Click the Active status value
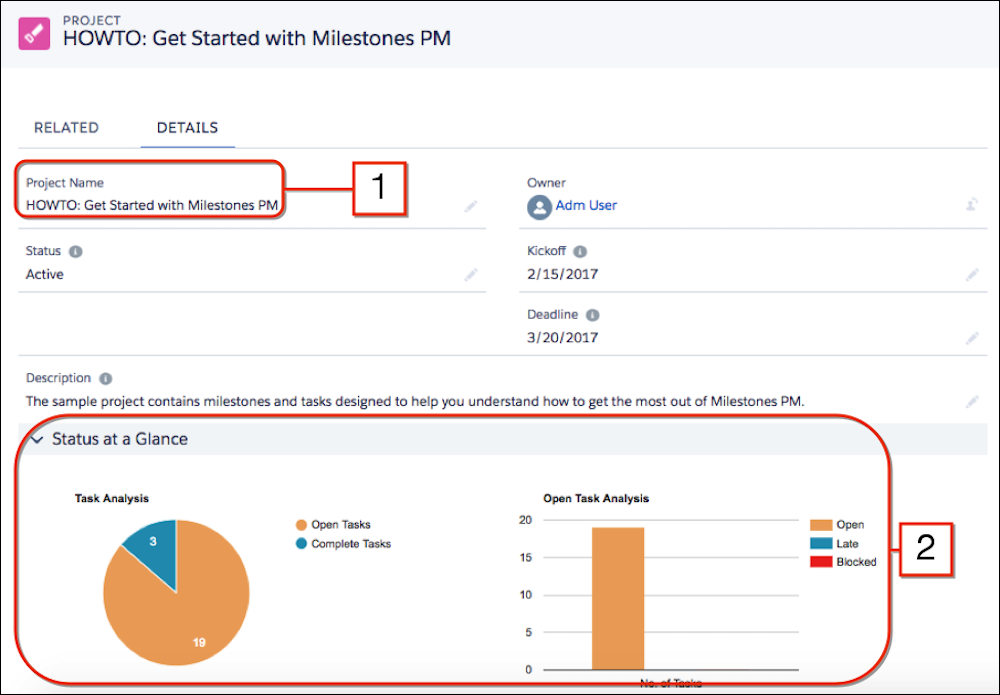 [x=45, y=274]
